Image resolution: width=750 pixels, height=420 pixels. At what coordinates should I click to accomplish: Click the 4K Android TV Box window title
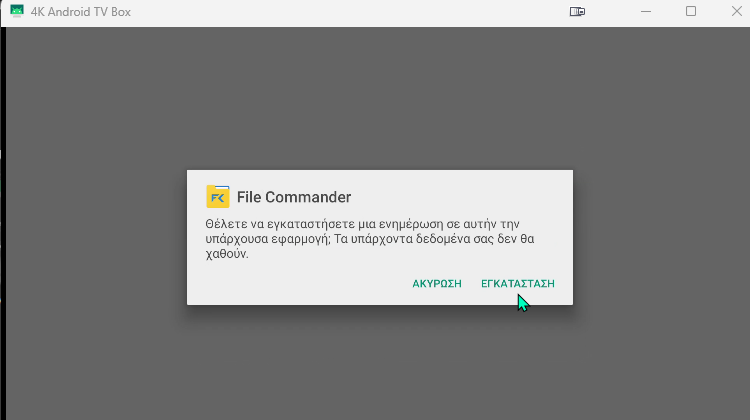[x=81, y=12]
